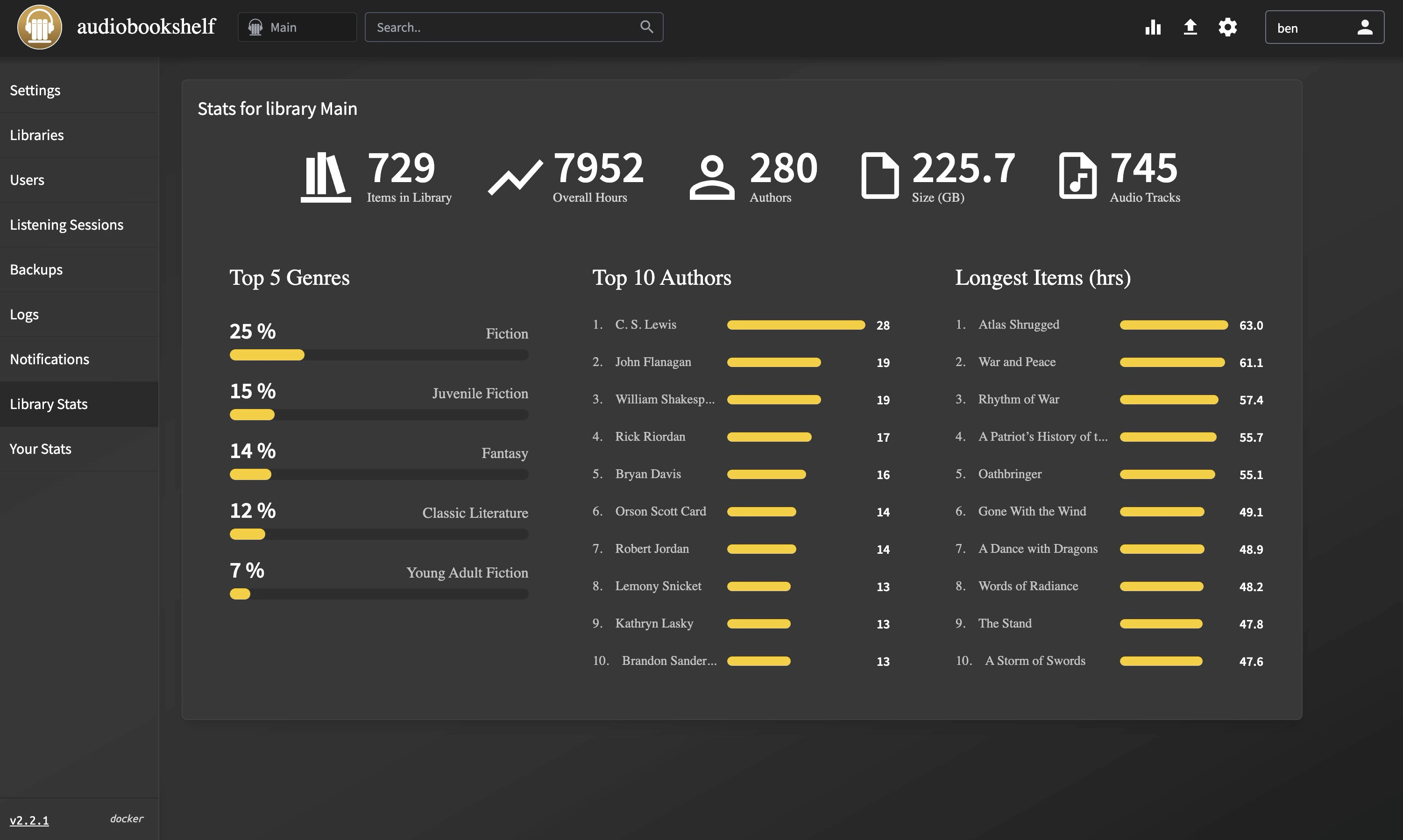Open Logs in the sidebar
1403x840 pixels.
(x=79, y=314)
